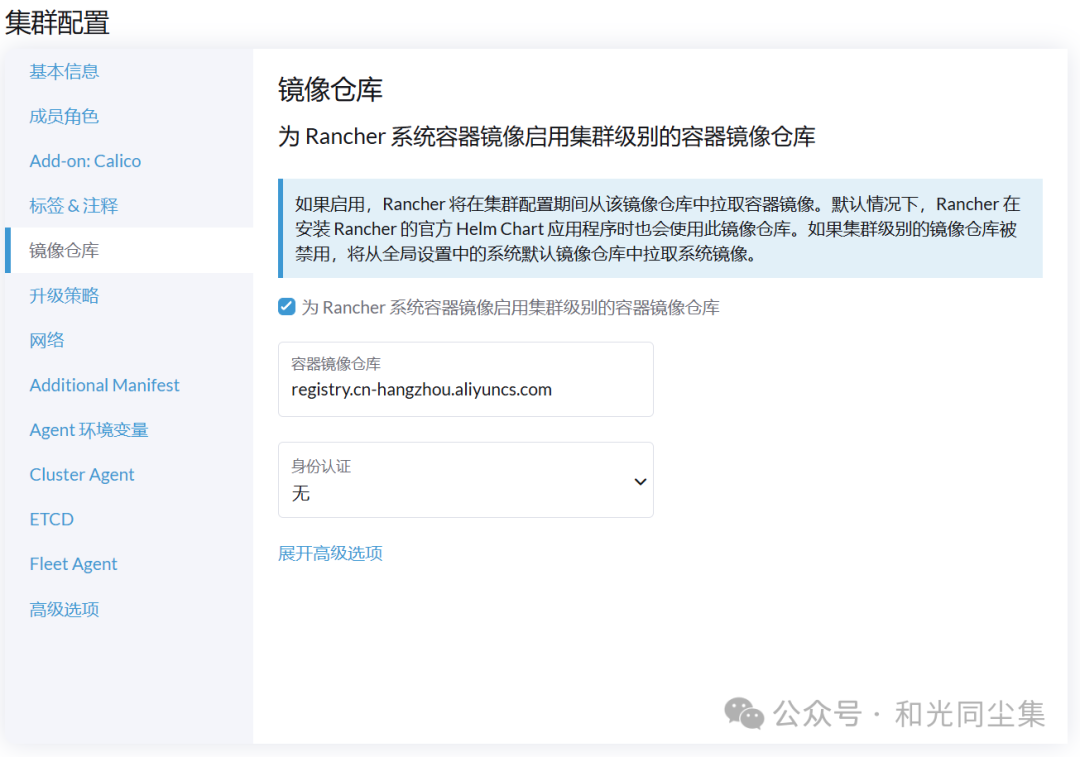Click the 镜像仓库 page heading
1080x757 pixels.
330,90
